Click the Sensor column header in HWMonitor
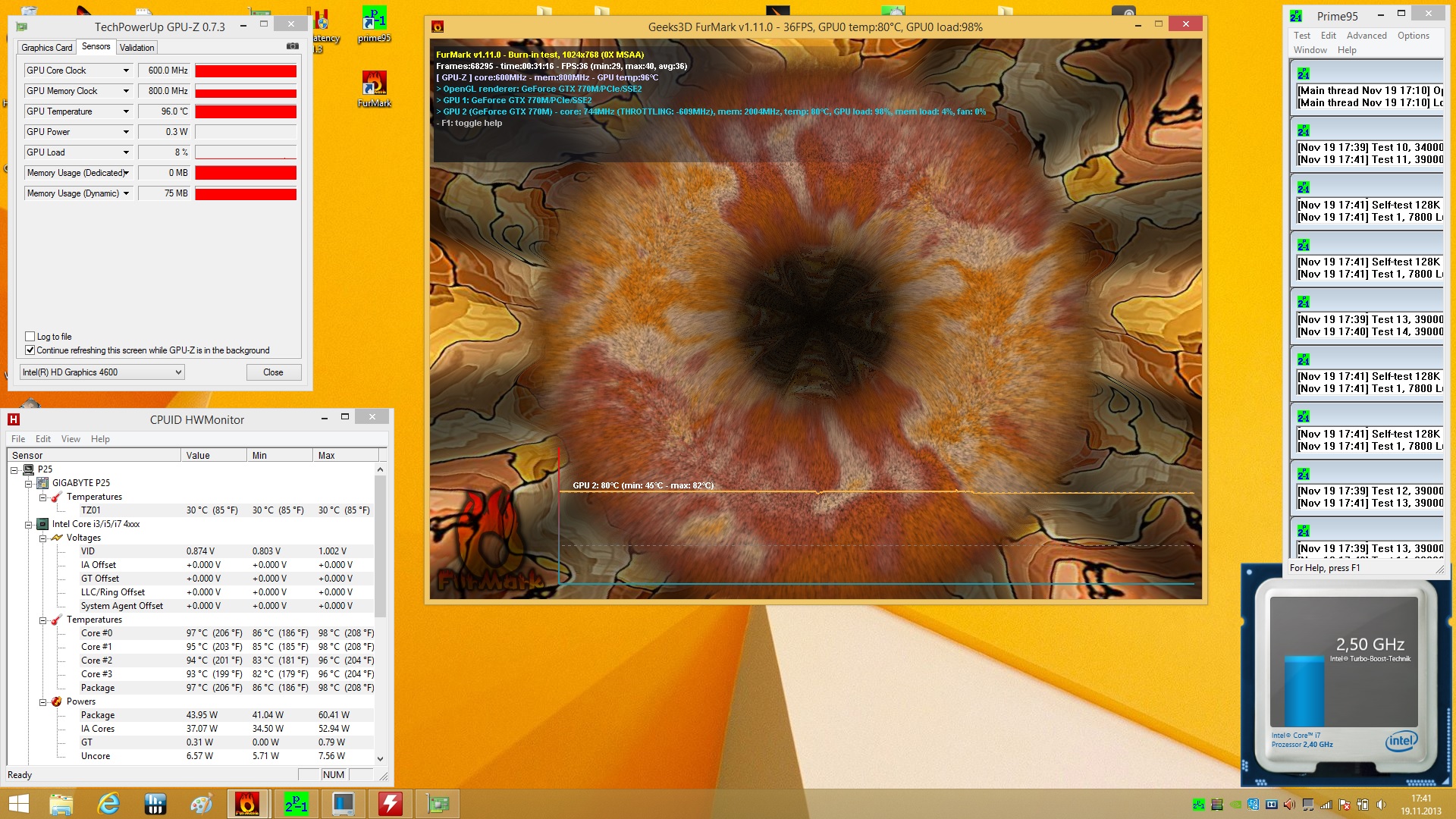The height and width of the screenshot is (819, 1456). point(94,456)
